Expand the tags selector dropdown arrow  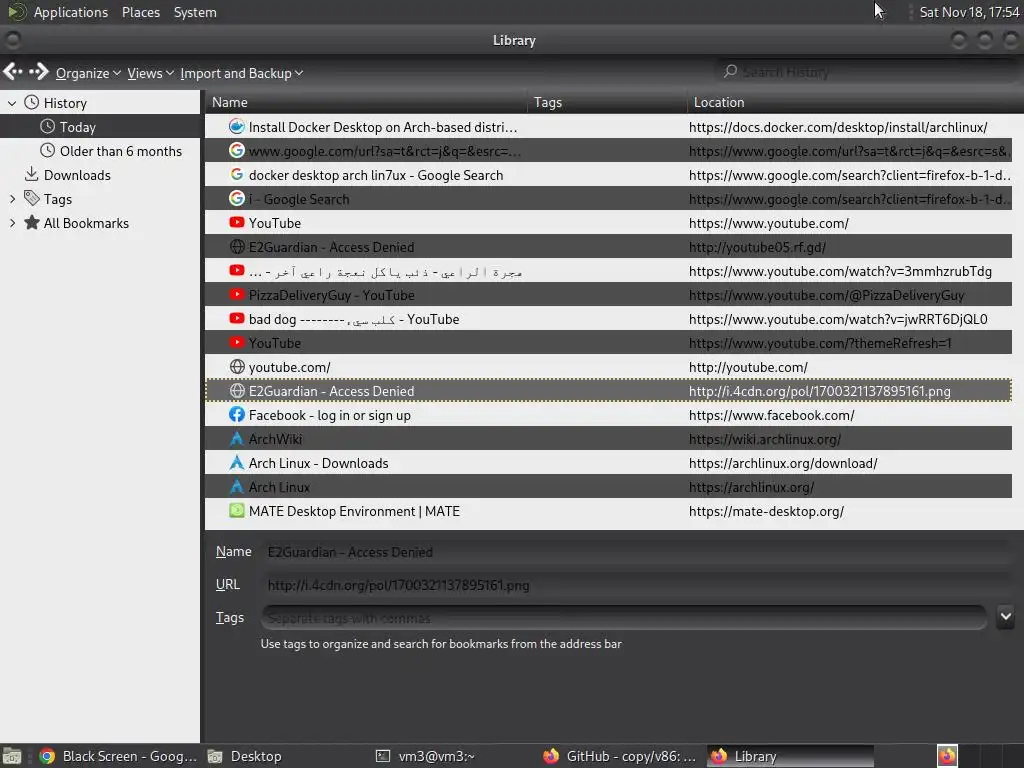pos(1006,616)
